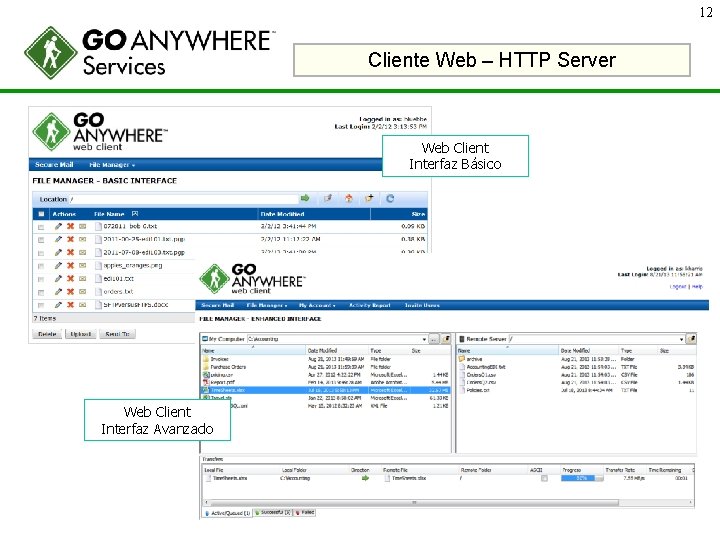Image resolution: width=720 pixels, height=540 pixels.
Task: Toggle the select-all checkbox in table header
Action: coord(41,214)
